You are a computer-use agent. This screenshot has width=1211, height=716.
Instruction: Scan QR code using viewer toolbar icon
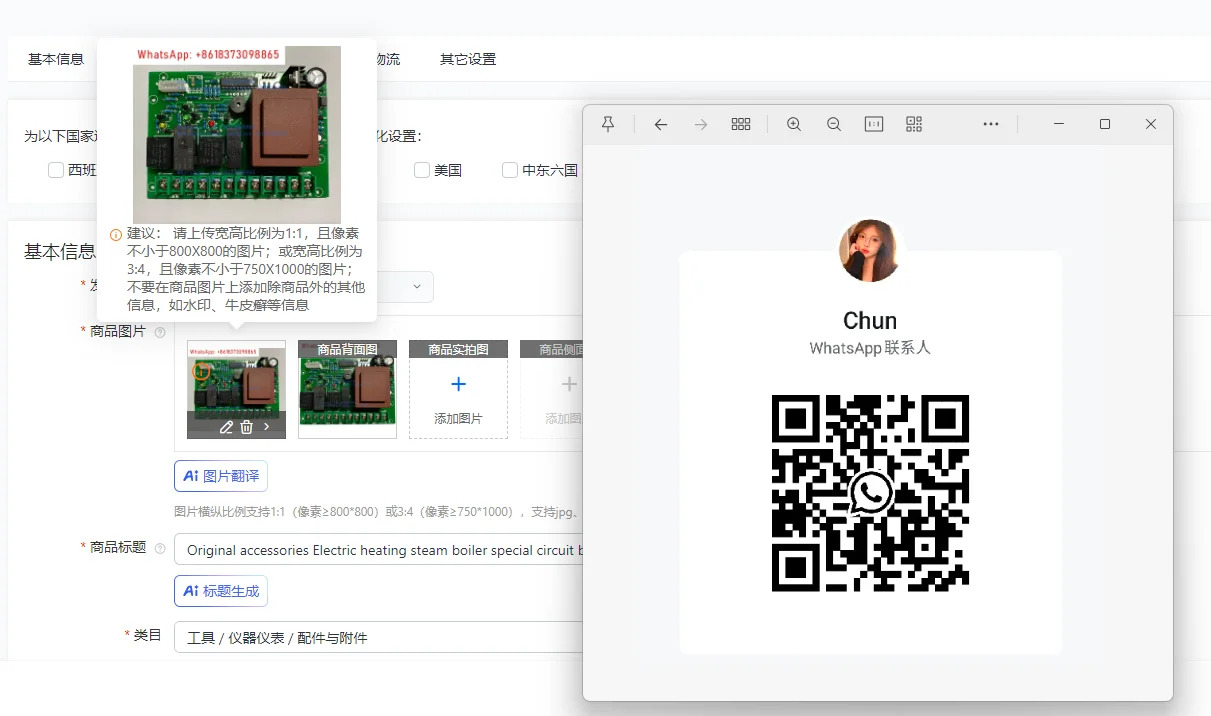914,124
